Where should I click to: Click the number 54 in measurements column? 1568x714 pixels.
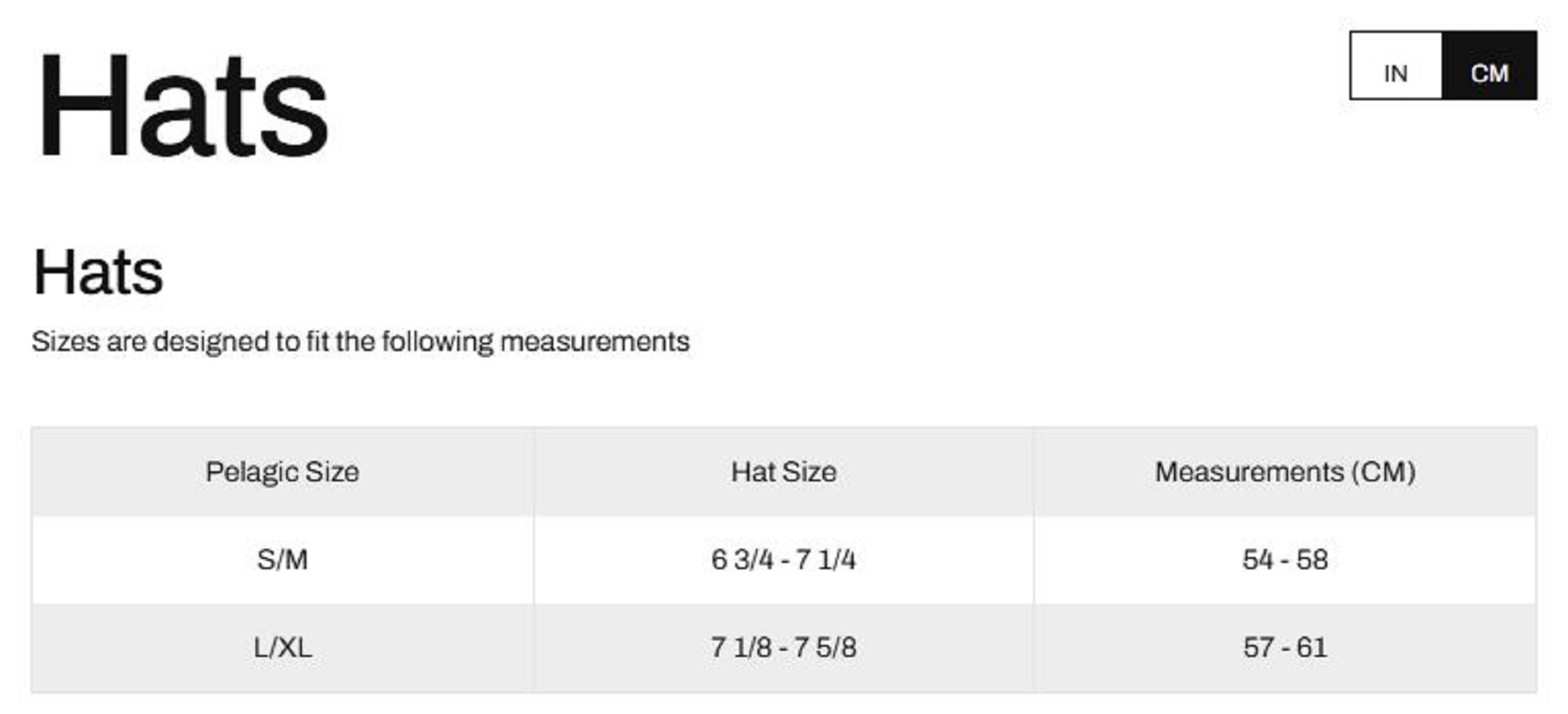(1258, 560)
